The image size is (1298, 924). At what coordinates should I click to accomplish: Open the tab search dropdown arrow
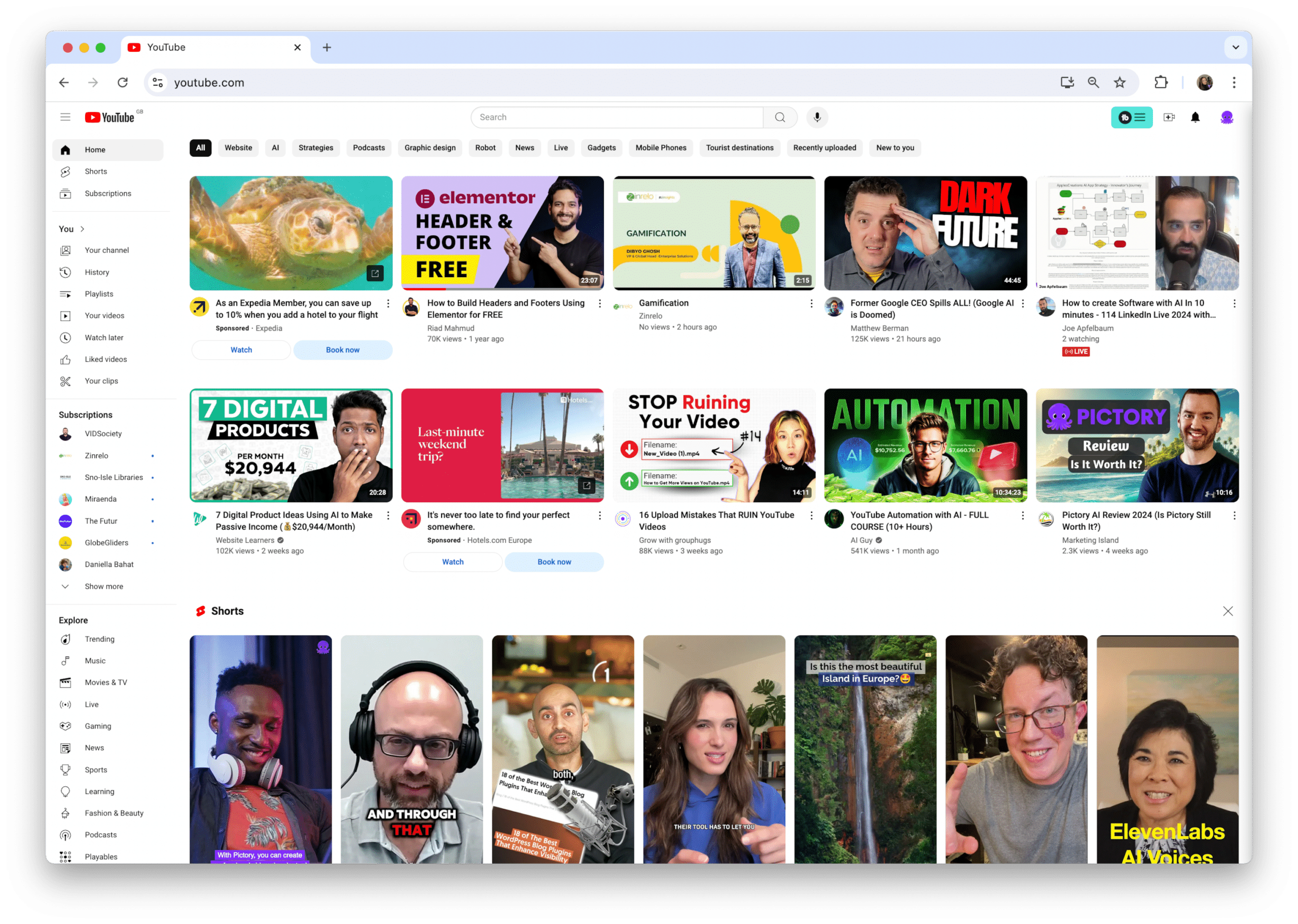click(1236, 48)
